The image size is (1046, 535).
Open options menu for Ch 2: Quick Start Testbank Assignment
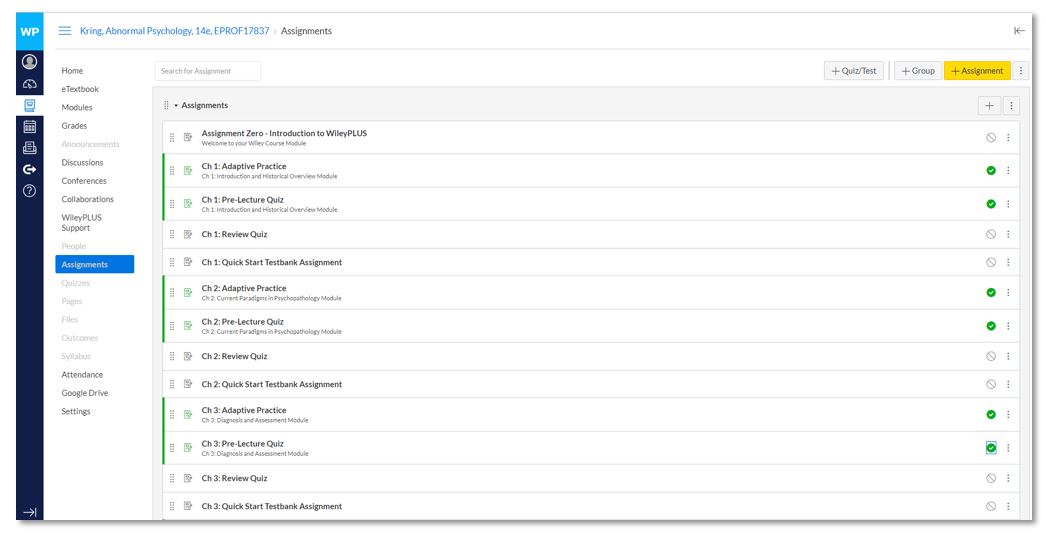tap(1008, 384)
